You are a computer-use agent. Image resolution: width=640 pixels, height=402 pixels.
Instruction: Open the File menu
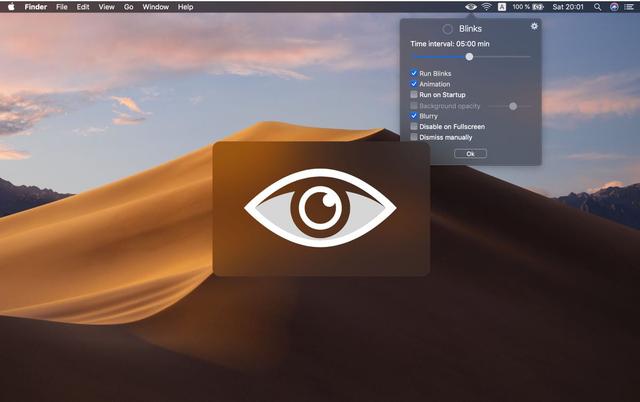point(62,7)
